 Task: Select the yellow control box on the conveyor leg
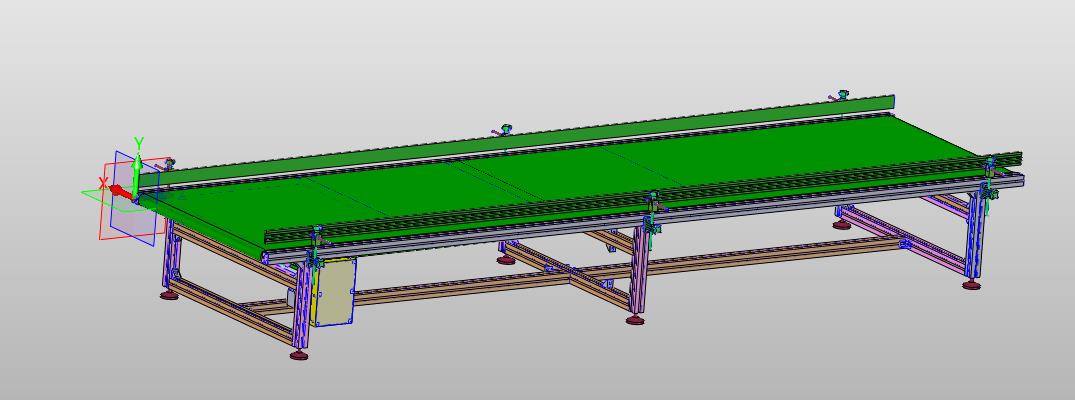(x=333, y=292)
